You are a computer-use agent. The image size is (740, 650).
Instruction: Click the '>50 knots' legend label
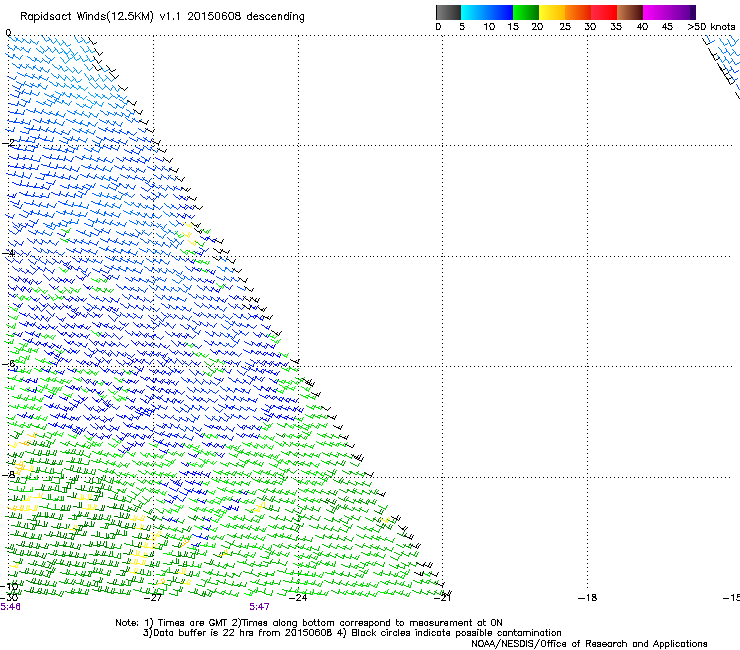(711, 27)
